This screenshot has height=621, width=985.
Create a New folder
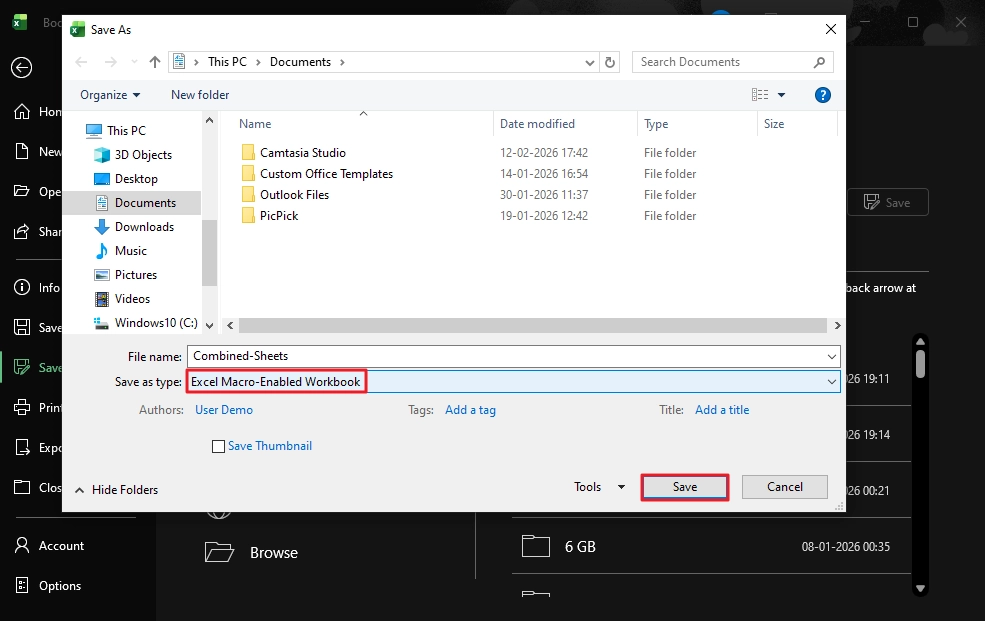(199, 94)
